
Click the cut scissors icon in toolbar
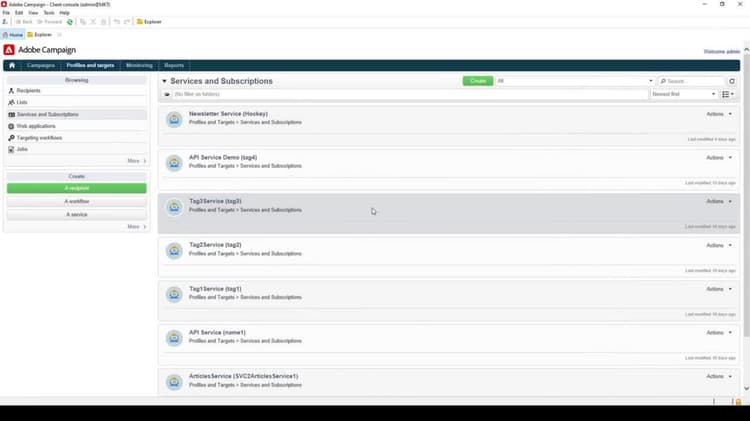tap(93, 22)
